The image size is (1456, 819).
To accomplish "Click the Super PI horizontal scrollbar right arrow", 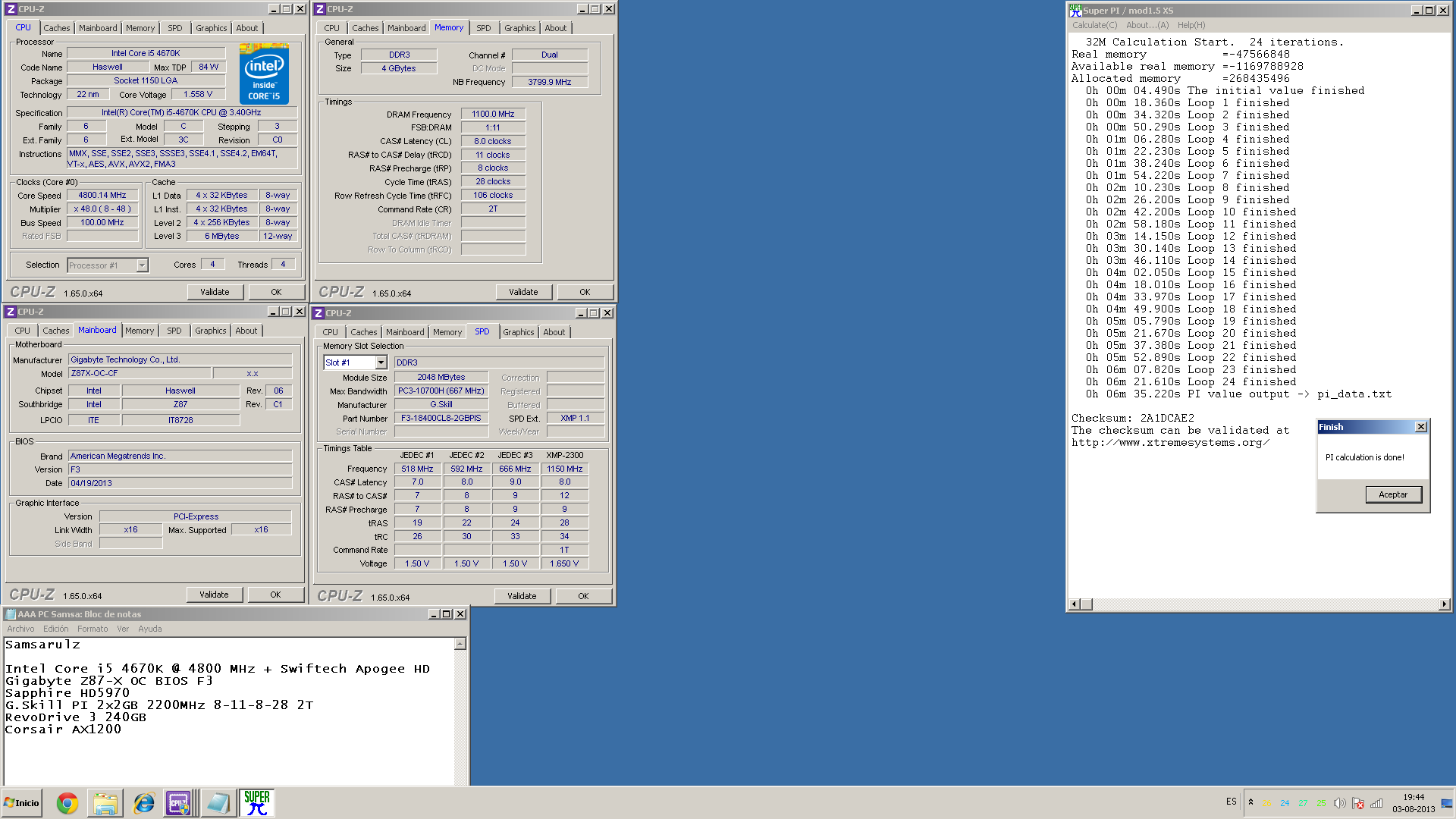I will [x=1444, y=604].
